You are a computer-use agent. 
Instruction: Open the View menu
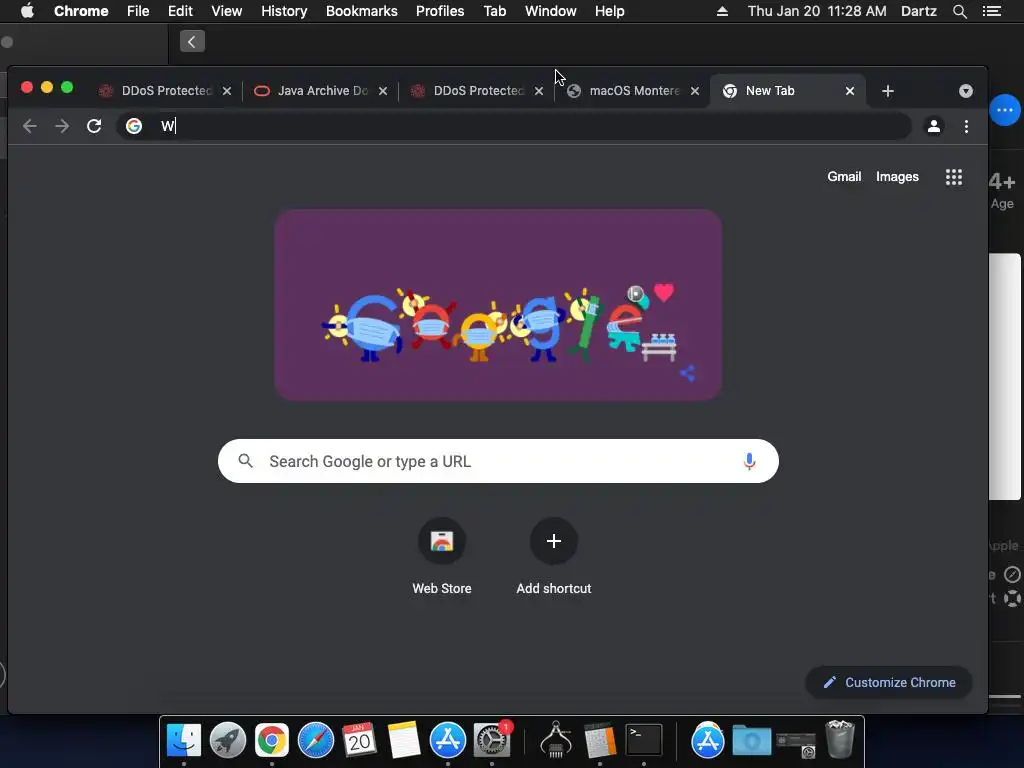pyautogui.click(x=227, y=11)
